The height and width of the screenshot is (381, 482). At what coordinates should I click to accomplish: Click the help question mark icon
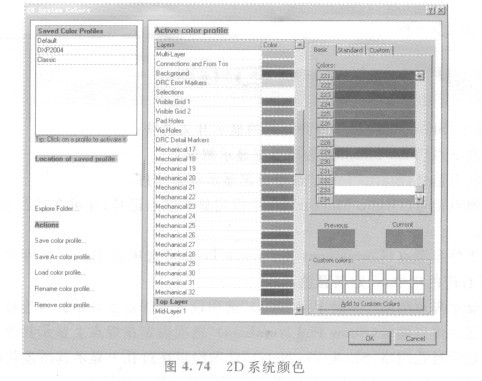431,10
